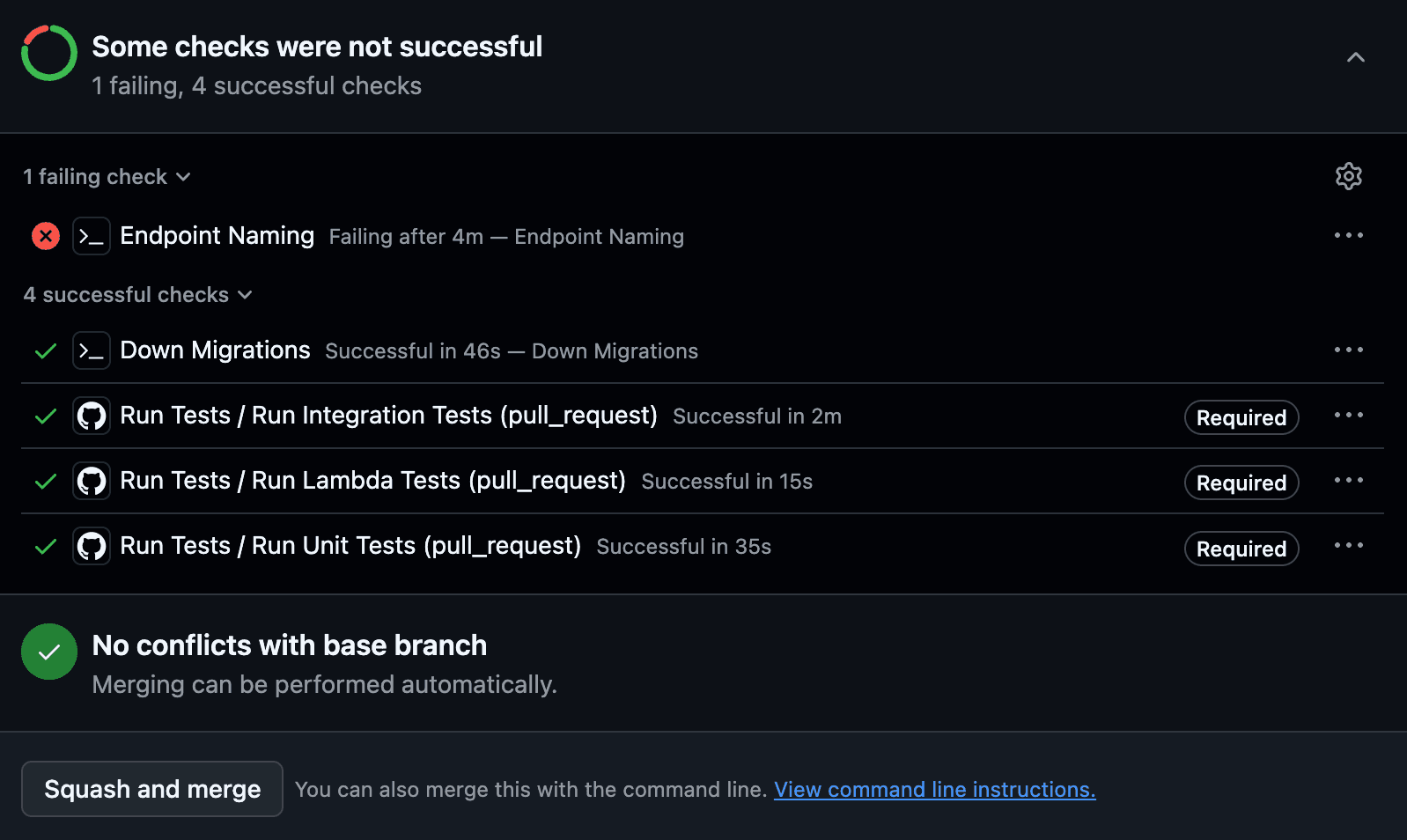The height and width of the screenshot is (840, 1407).
Task: Collapse the 4 successful checks group
Action: coord(137,295)
